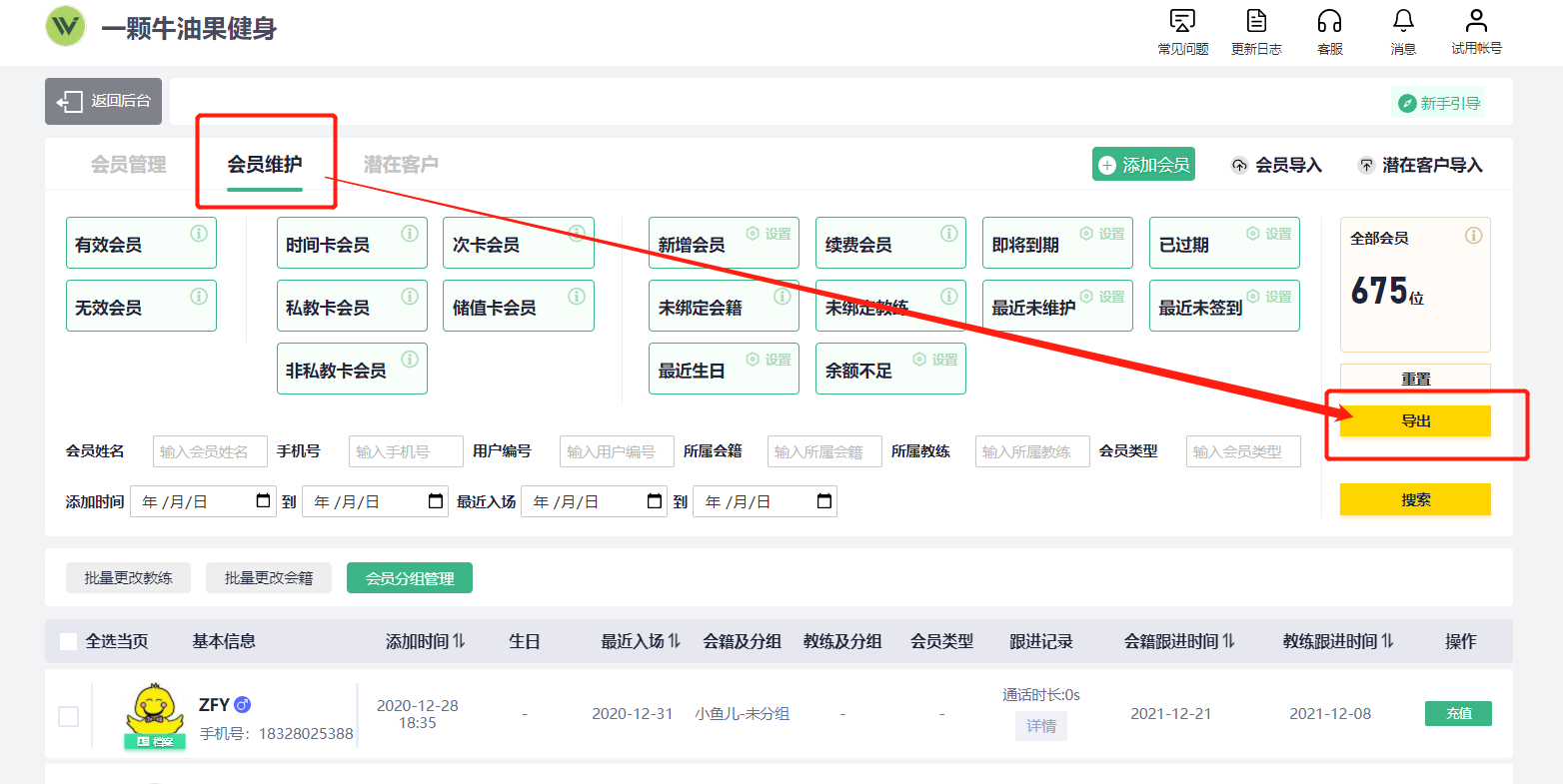Click the 客服 headset icon
Image resolution: width=1563 pixels, height=784 pixels.
(x=1329, y=21)
